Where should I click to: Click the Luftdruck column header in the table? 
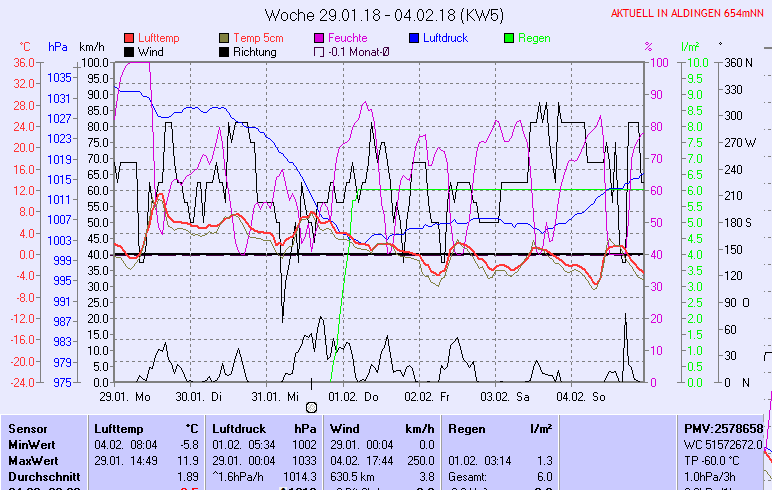coord(240,428)
